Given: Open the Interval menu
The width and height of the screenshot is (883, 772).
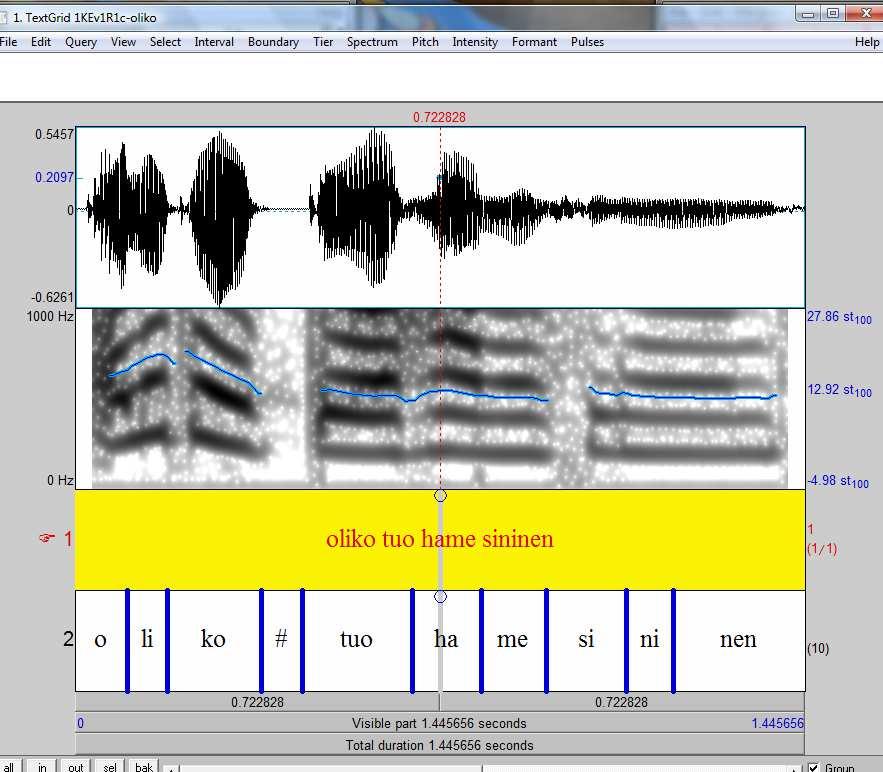Looking at the screenshot, I should pos(214,42).
